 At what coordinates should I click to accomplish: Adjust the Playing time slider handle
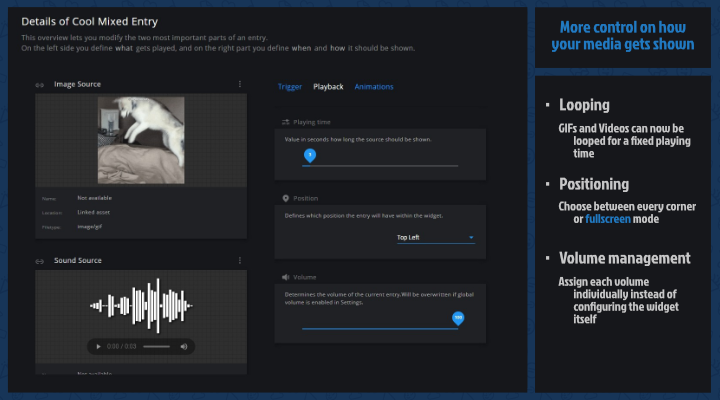310,156
